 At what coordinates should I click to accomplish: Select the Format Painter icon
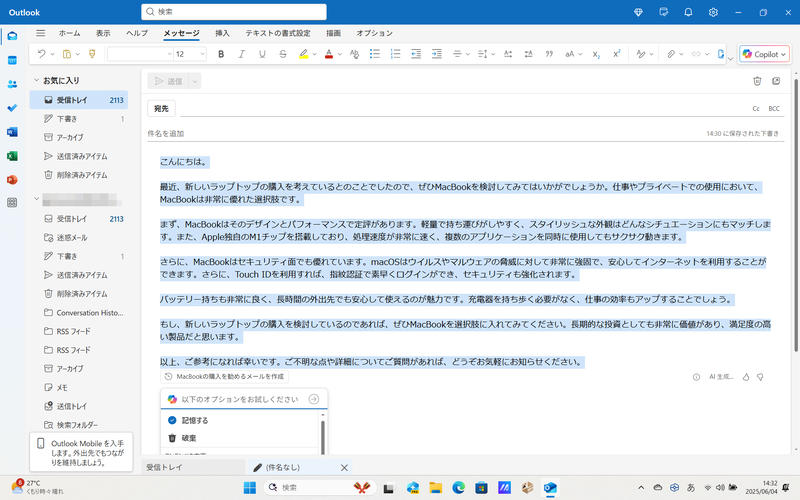point(92,54)
